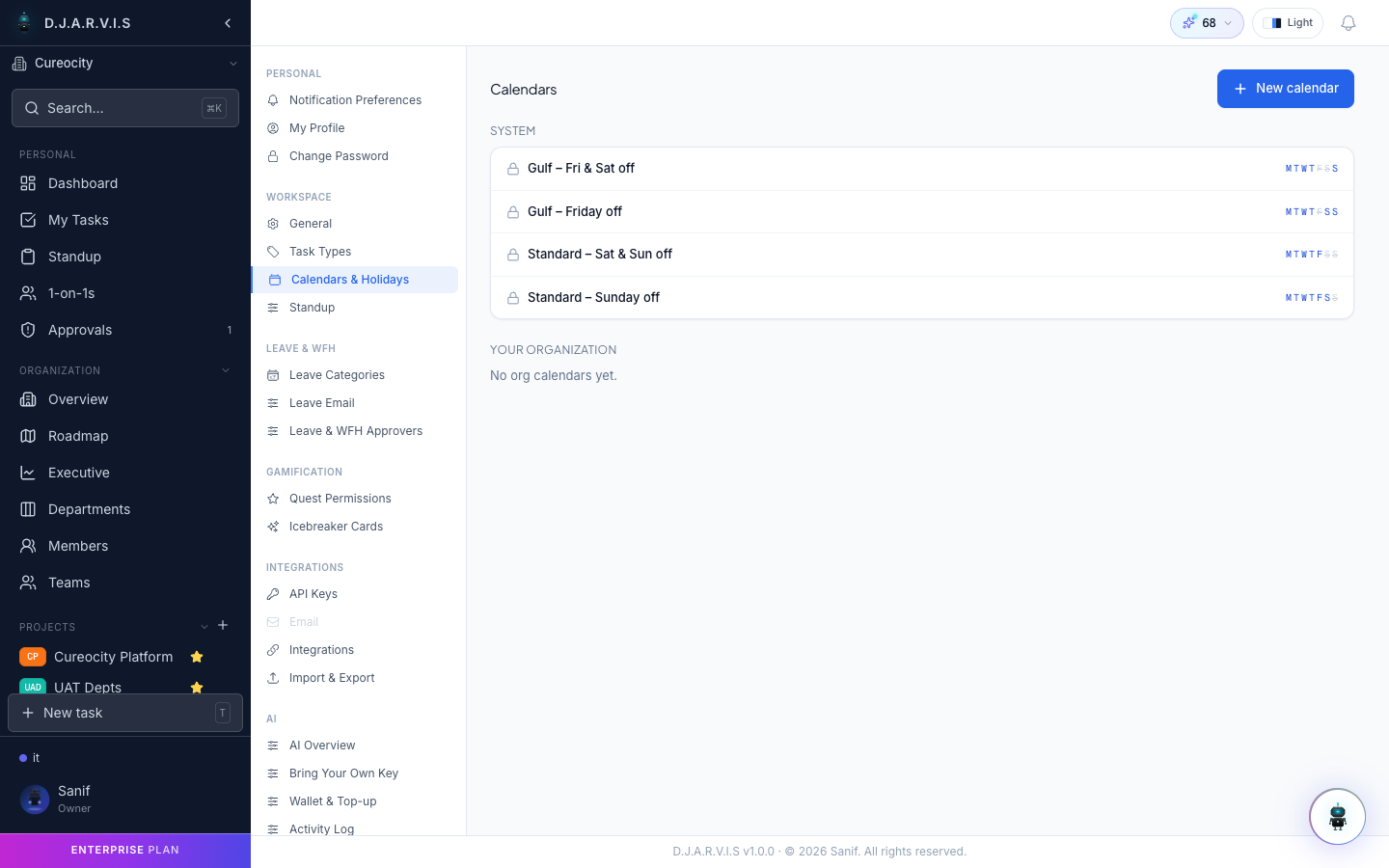The image size is (1389, 868).
Task: Click lock icon on Gulf – Friday off
Action: click(x=513, y=212)
